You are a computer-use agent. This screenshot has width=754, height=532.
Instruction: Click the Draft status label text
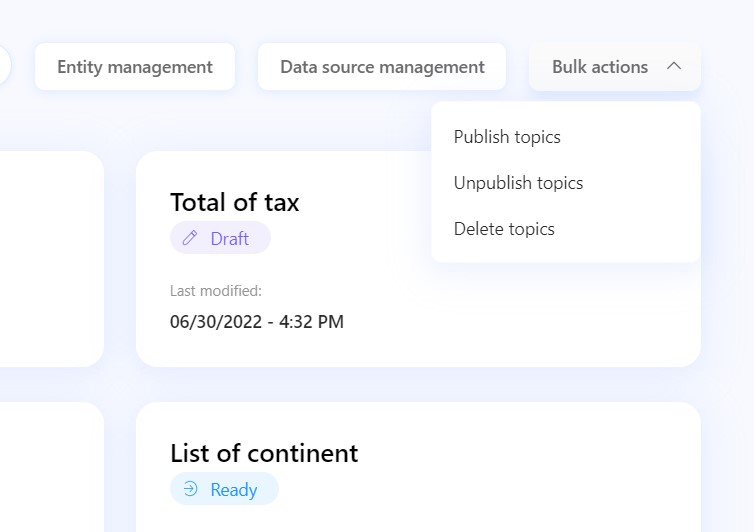click(x=229, y=239)
